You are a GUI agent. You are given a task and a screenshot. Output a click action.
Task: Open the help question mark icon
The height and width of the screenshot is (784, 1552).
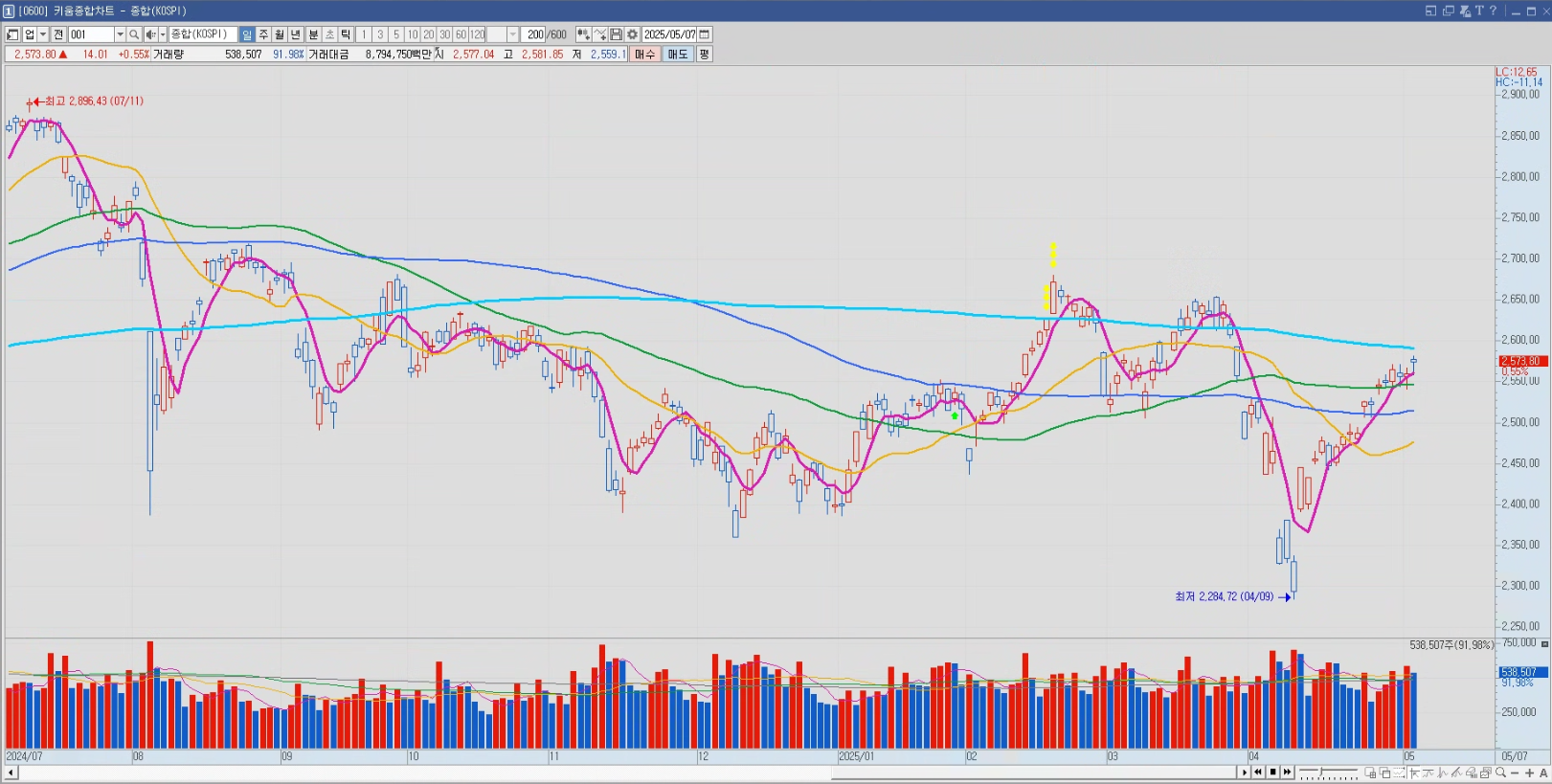1493,11
